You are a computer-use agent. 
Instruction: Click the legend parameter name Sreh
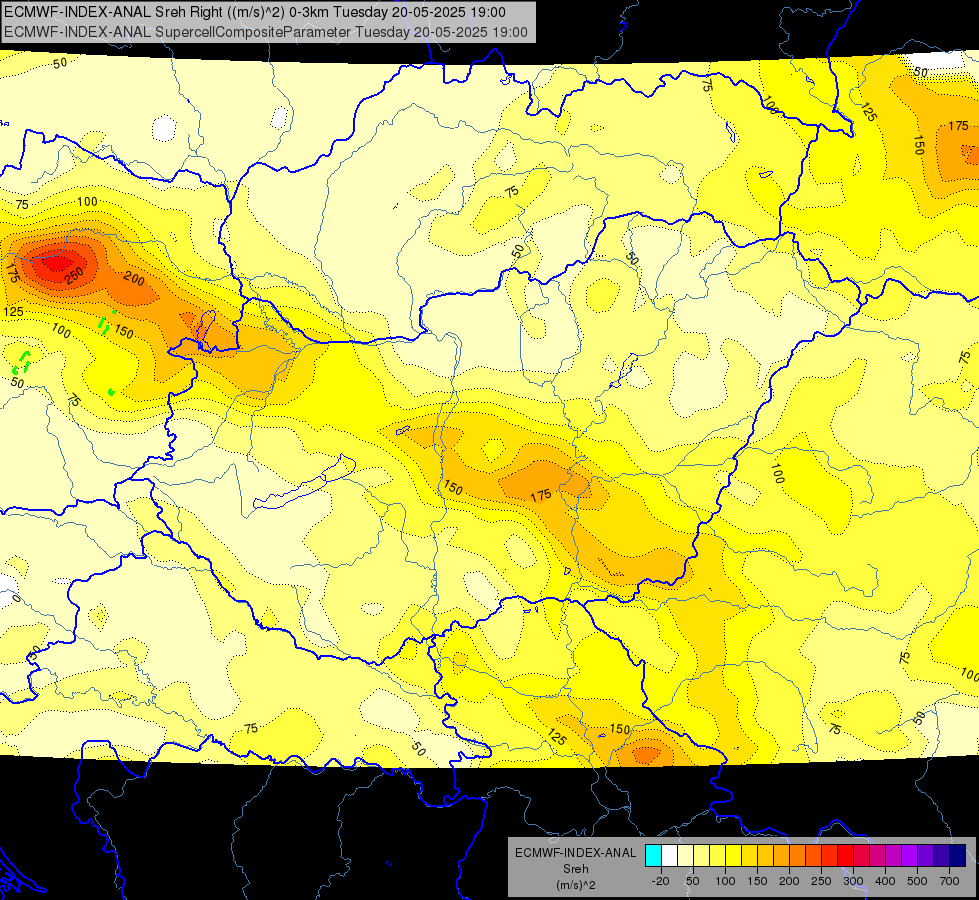pos(575,869)
